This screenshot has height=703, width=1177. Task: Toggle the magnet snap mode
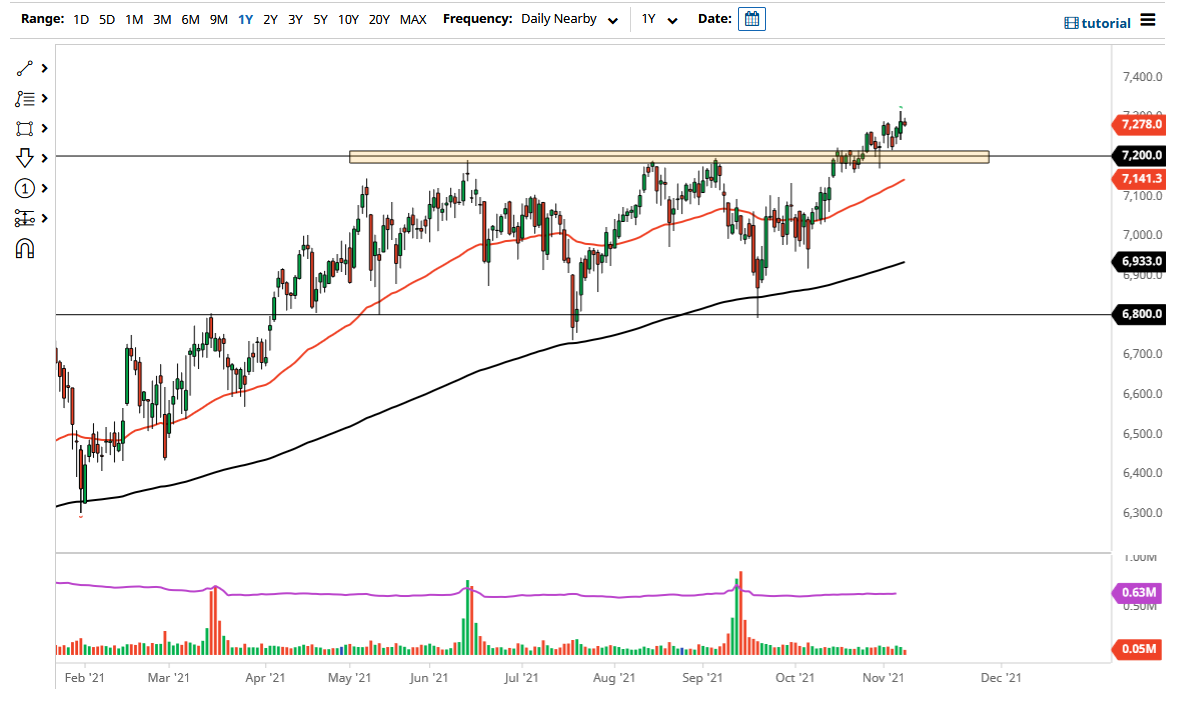click(25, 248)
